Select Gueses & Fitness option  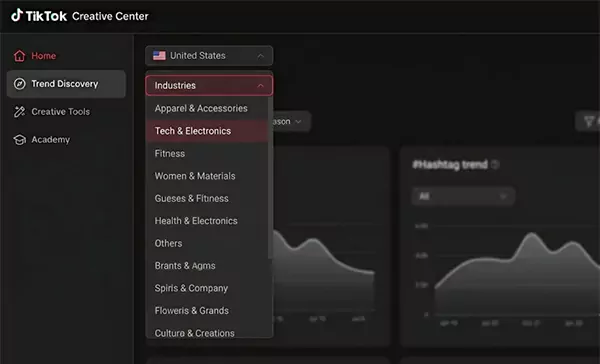coord(207,198)
